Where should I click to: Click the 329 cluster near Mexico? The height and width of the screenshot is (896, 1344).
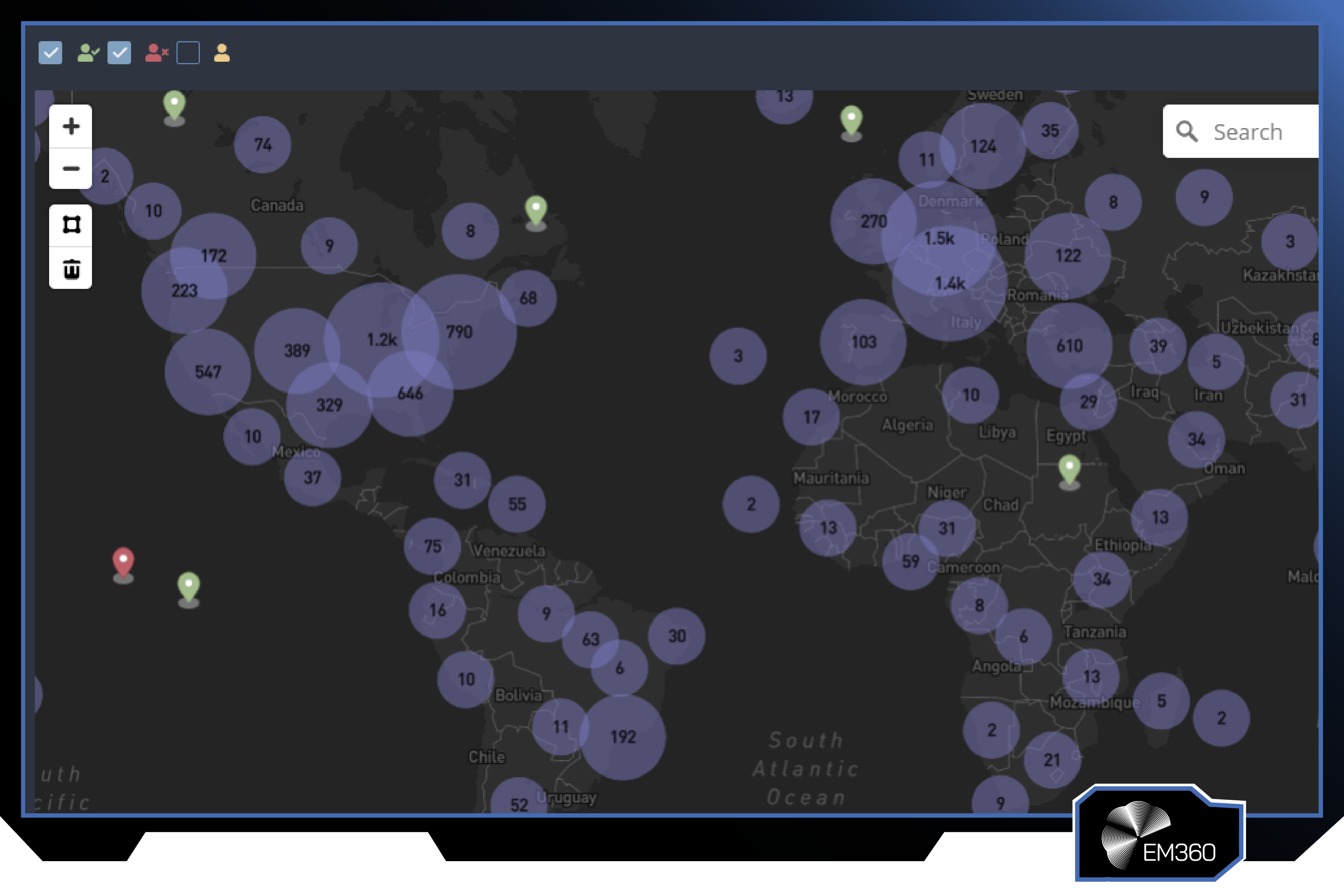click(329, 405)
